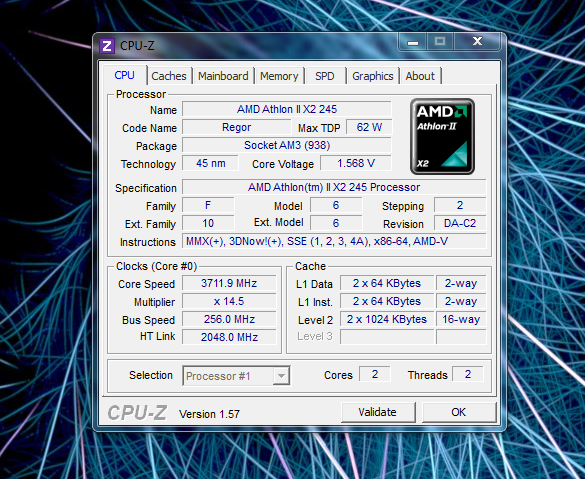Click the Ext. Family value 10
585x479 pixels.
(x=208, y=223)
